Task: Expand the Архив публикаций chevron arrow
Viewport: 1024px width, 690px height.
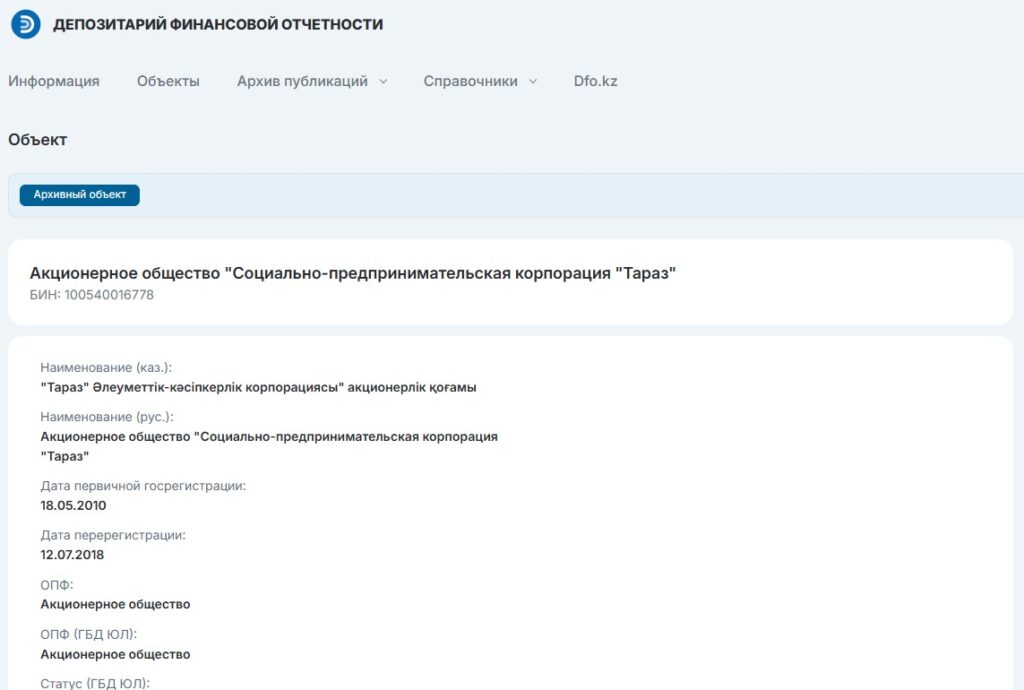Action: click(383, 82)
